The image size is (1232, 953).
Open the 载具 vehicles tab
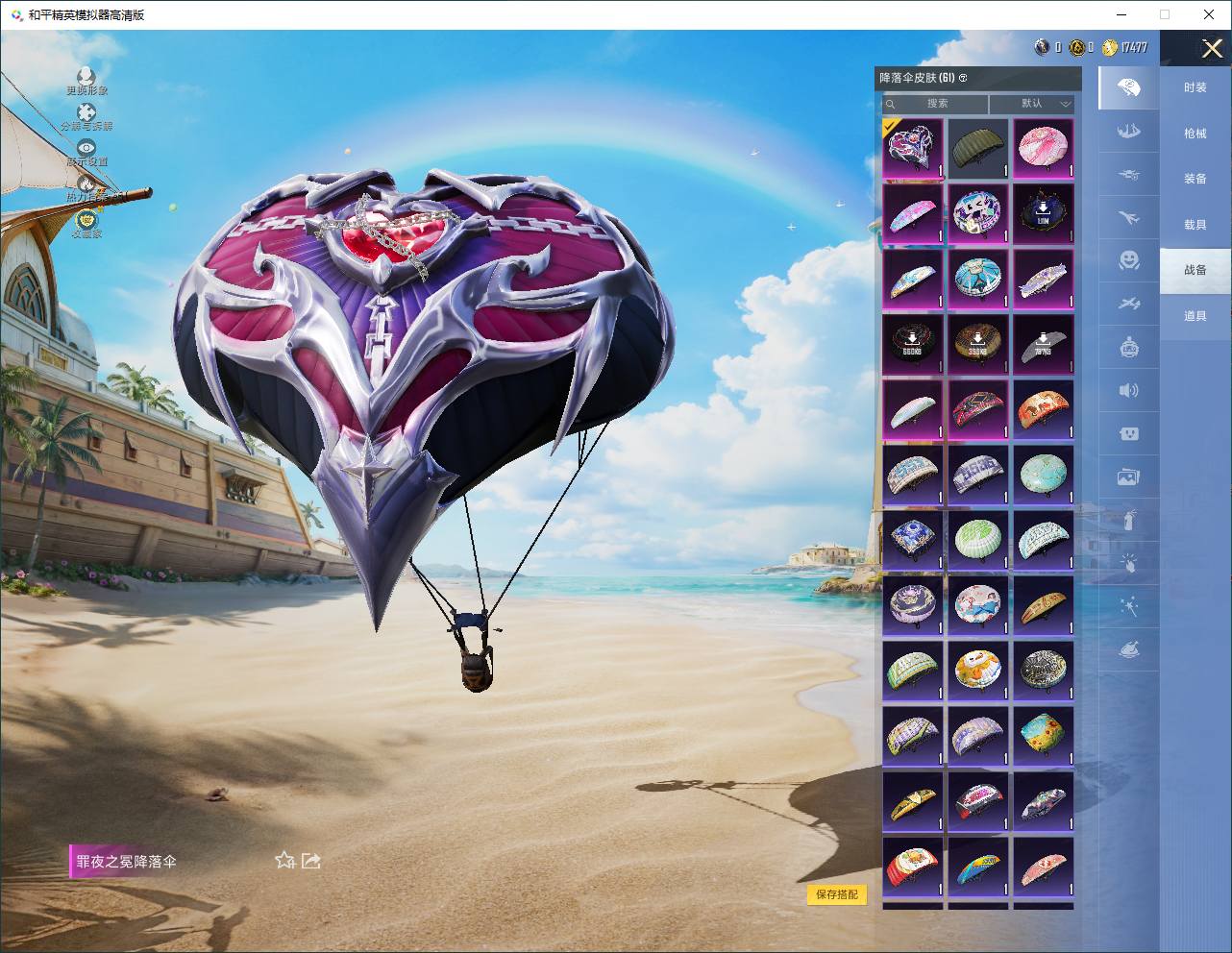[x=1195, y=225]
